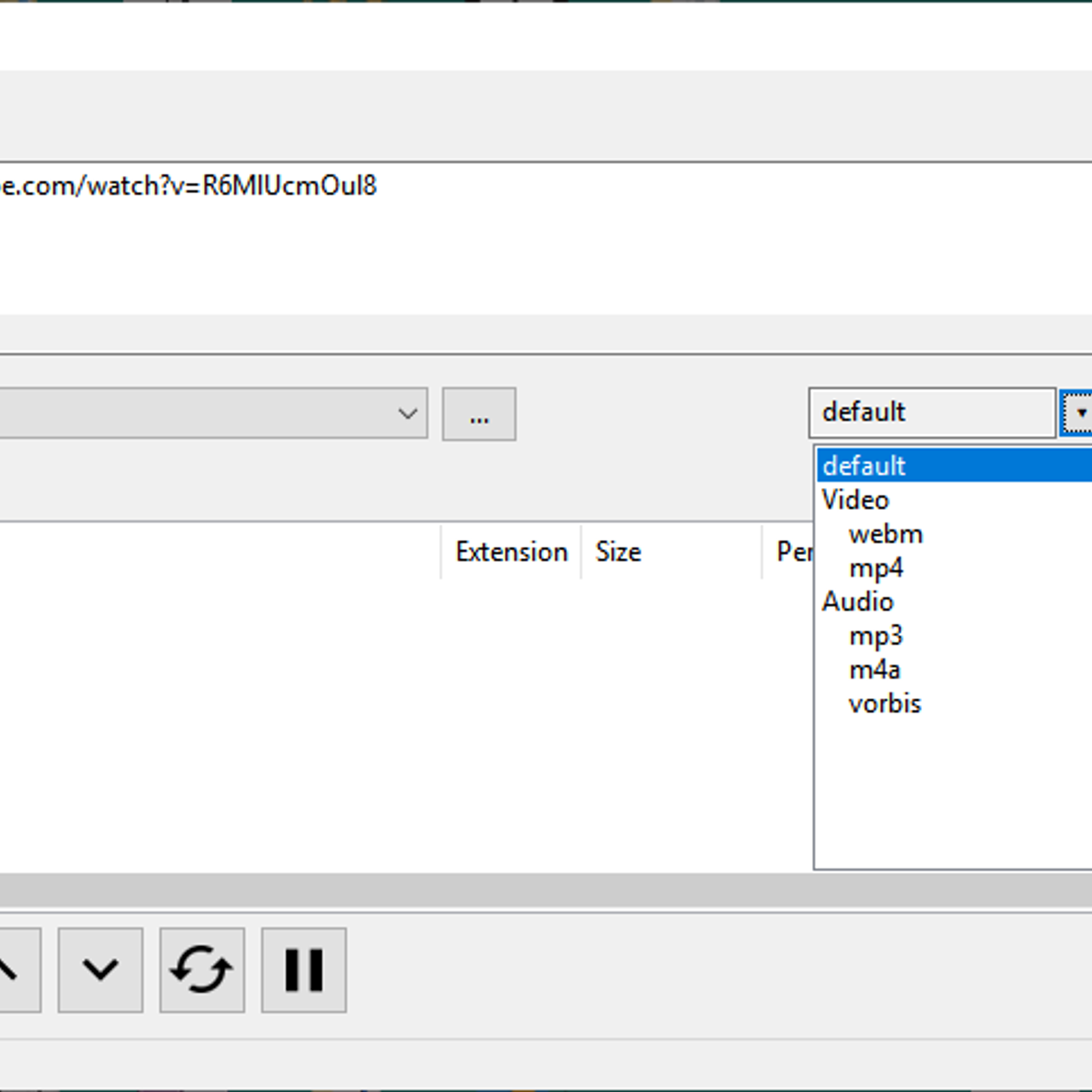This screenshot has height=1092, width=1092.
Task: Click the URL text field with the YouTube link
Action: (546, 238)
